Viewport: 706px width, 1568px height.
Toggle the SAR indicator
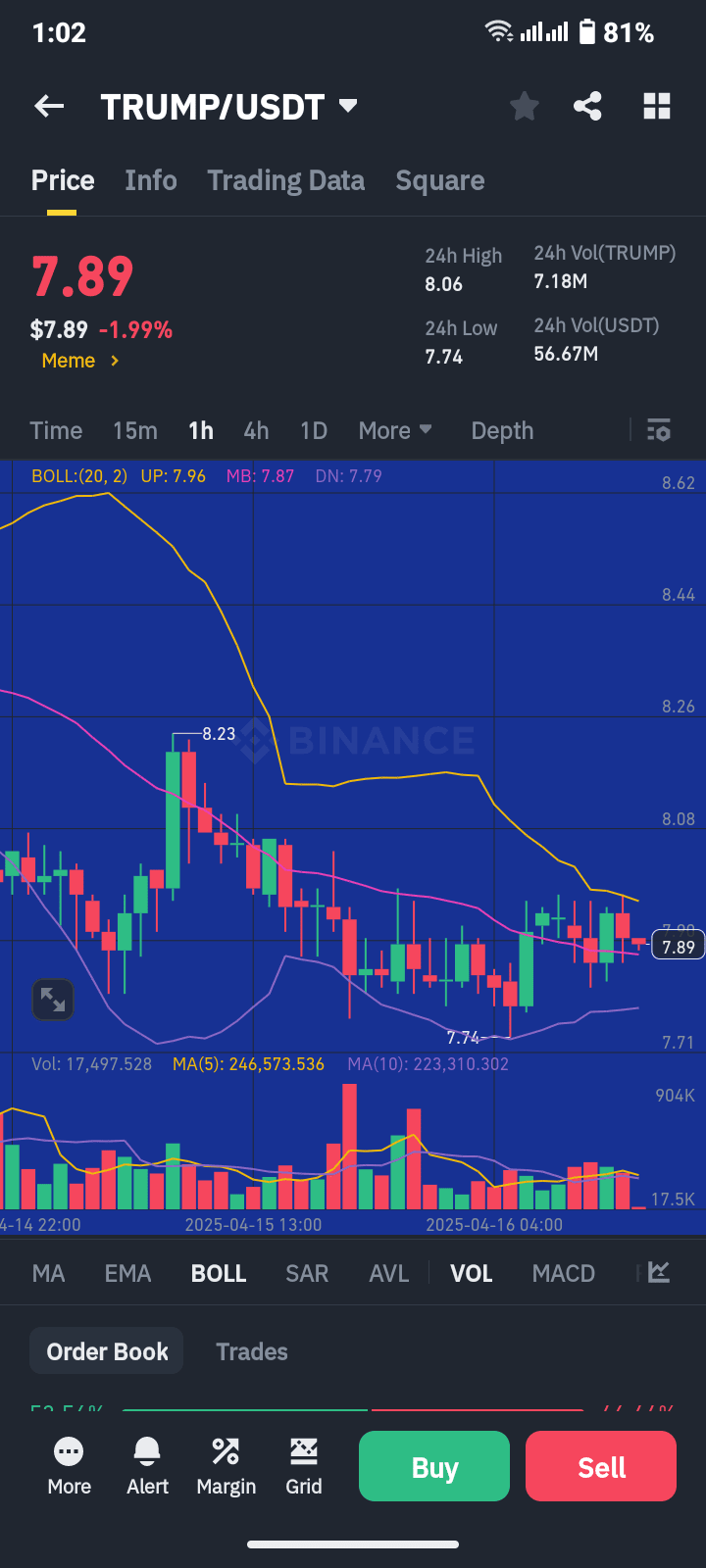coord(307,1273)
